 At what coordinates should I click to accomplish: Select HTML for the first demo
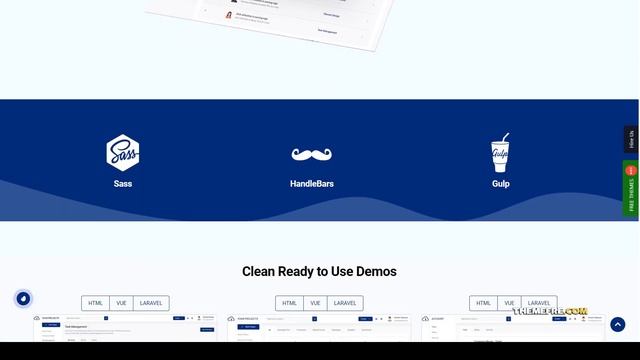click(96, 303)
